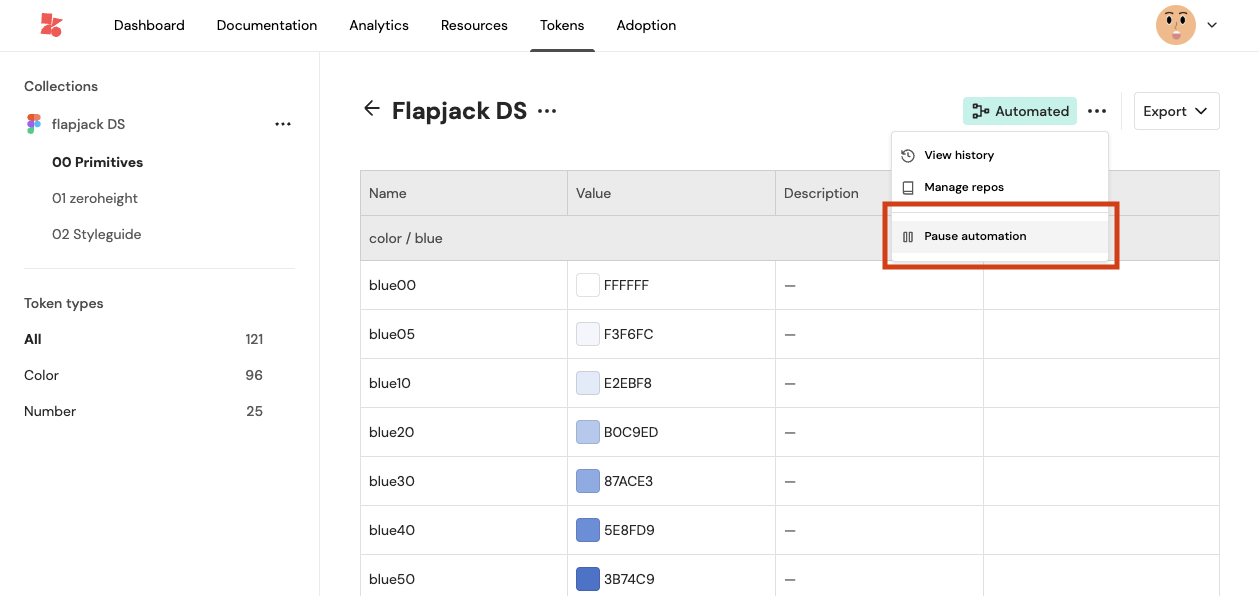Viewport: 1259px width, 596px height.
Task: Click the zeroheight logo icon
Action: click(x=50, y=25)
